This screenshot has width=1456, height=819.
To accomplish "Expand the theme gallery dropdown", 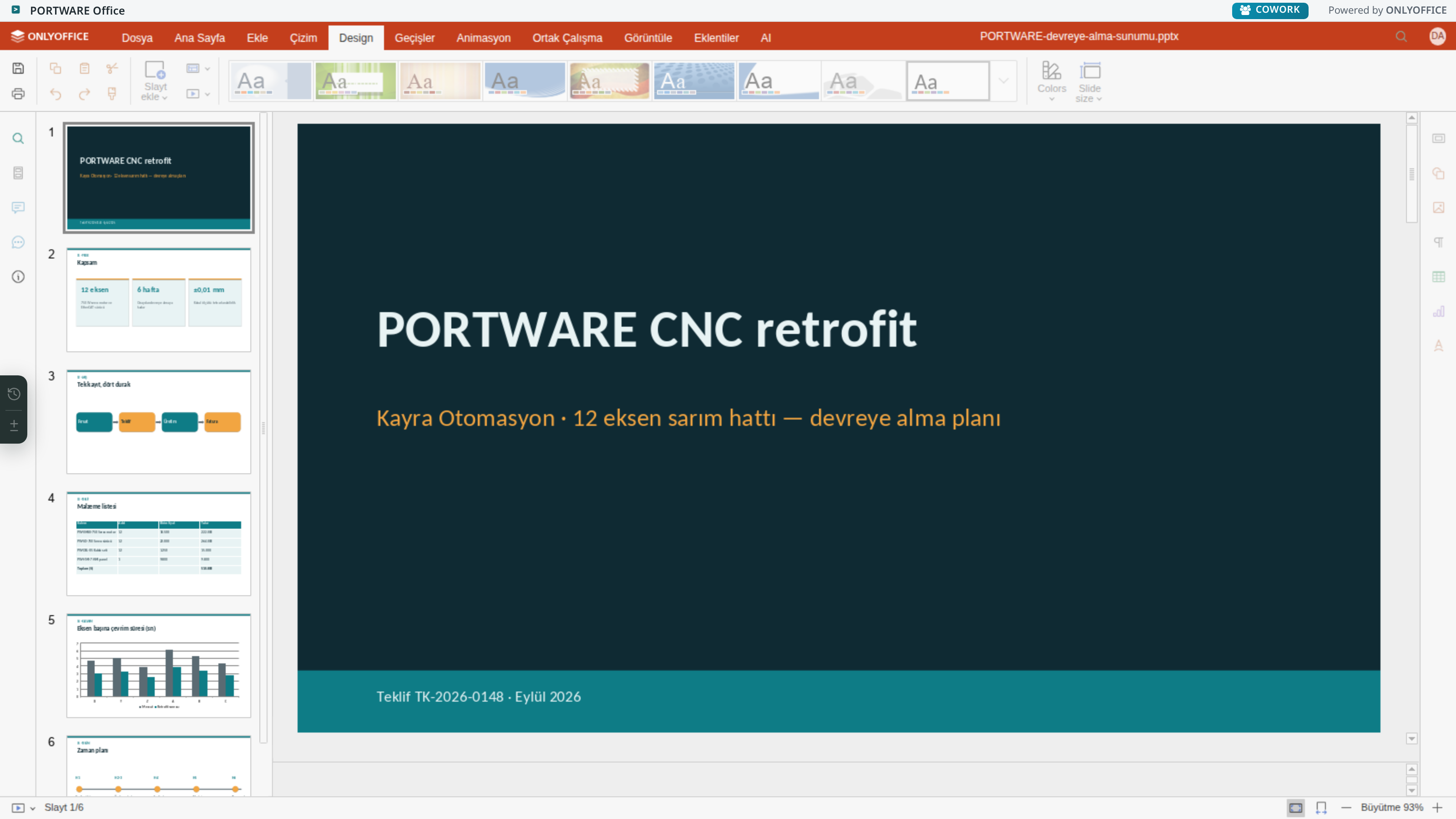I will [x=1003, y=81].
